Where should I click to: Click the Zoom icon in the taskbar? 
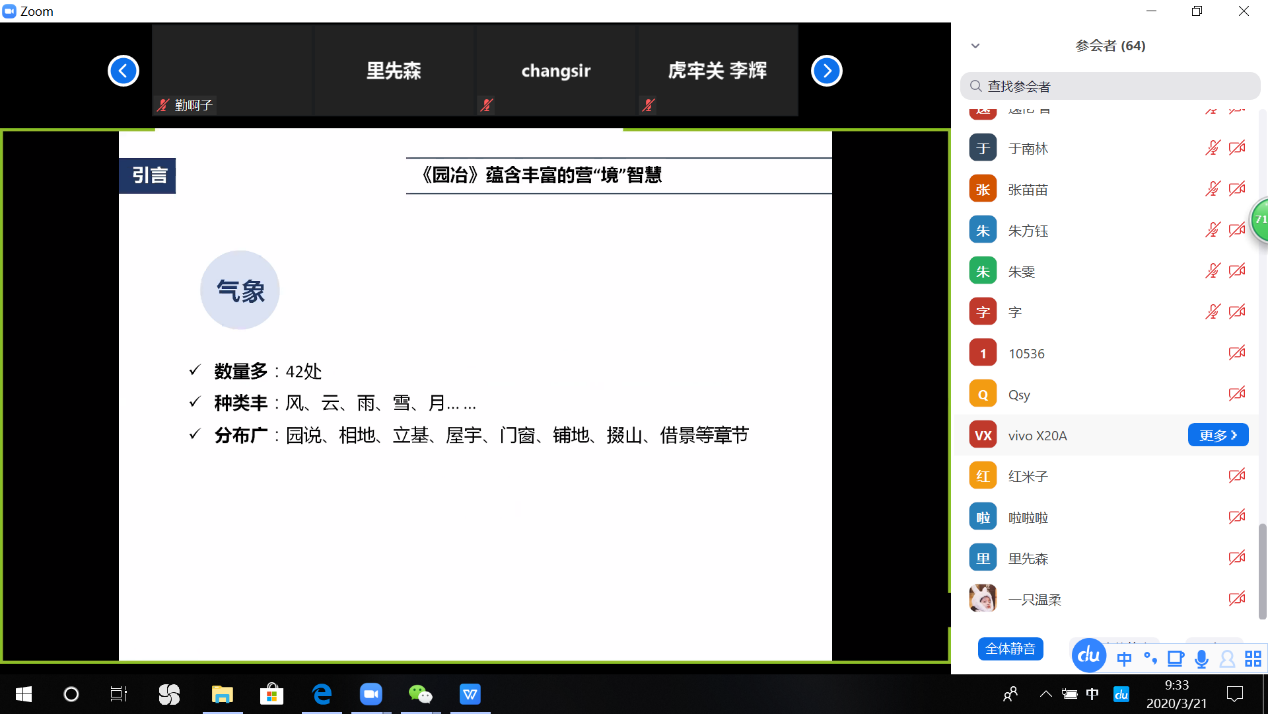(371, 694)
